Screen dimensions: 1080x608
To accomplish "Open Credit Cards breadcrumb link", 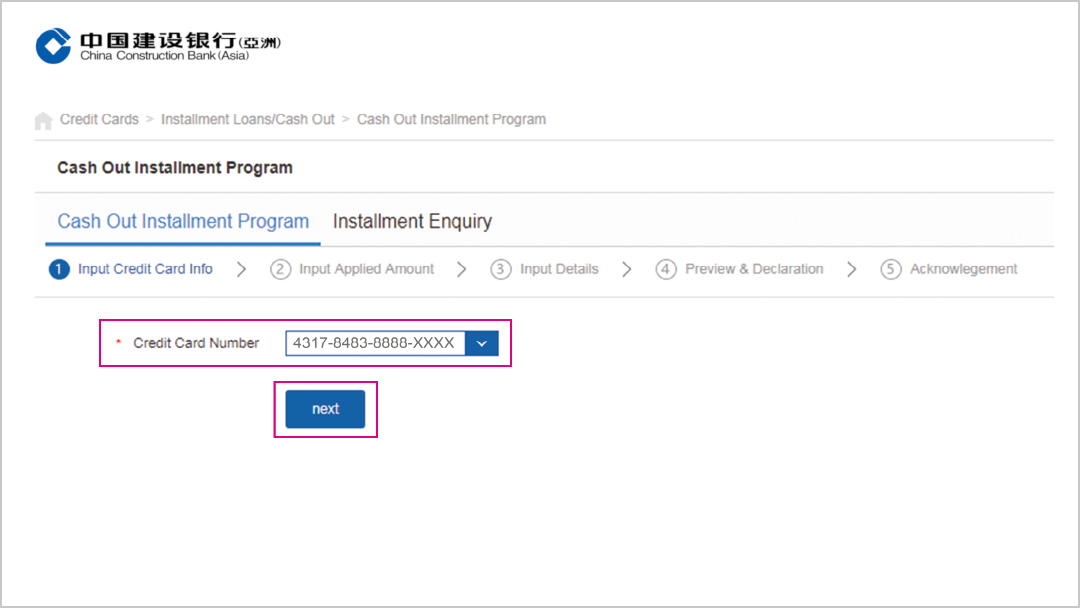I will (x=99, y=119).
